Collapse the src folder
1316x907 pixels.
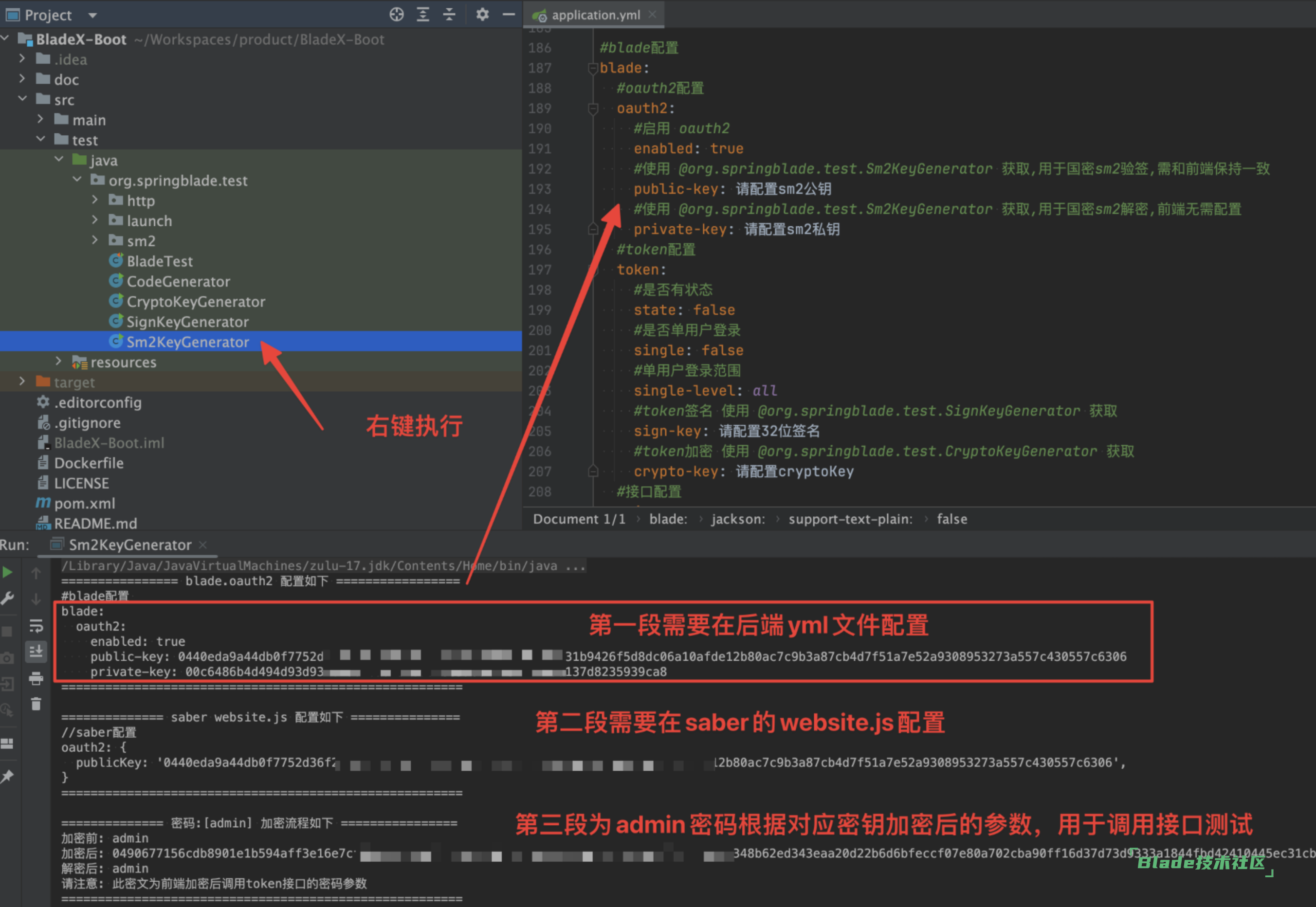coord(22,99)
